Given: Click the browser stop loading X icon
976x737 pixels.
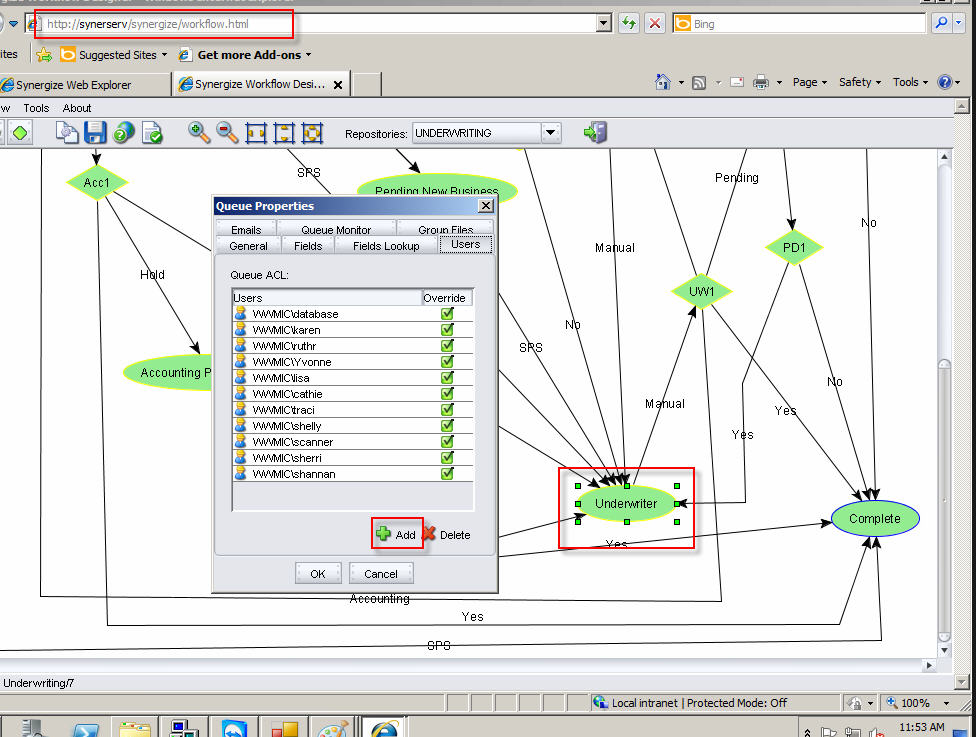Looking at the screenshot, I should 655,24.
